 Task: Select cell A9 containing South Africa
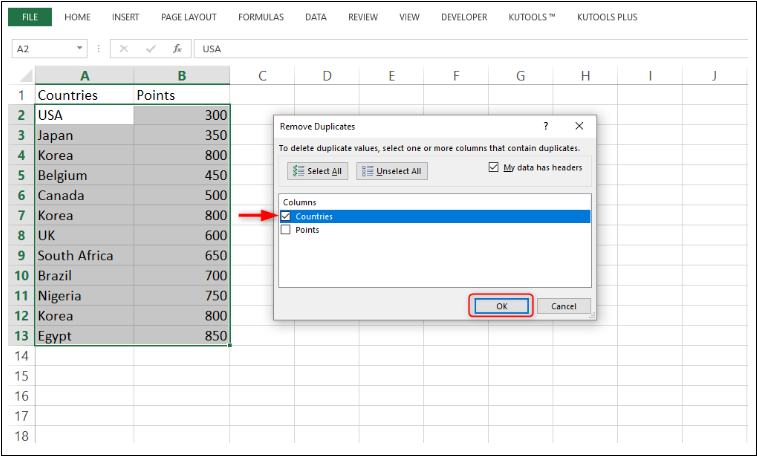pyautogui.click(x=83, y=256)
